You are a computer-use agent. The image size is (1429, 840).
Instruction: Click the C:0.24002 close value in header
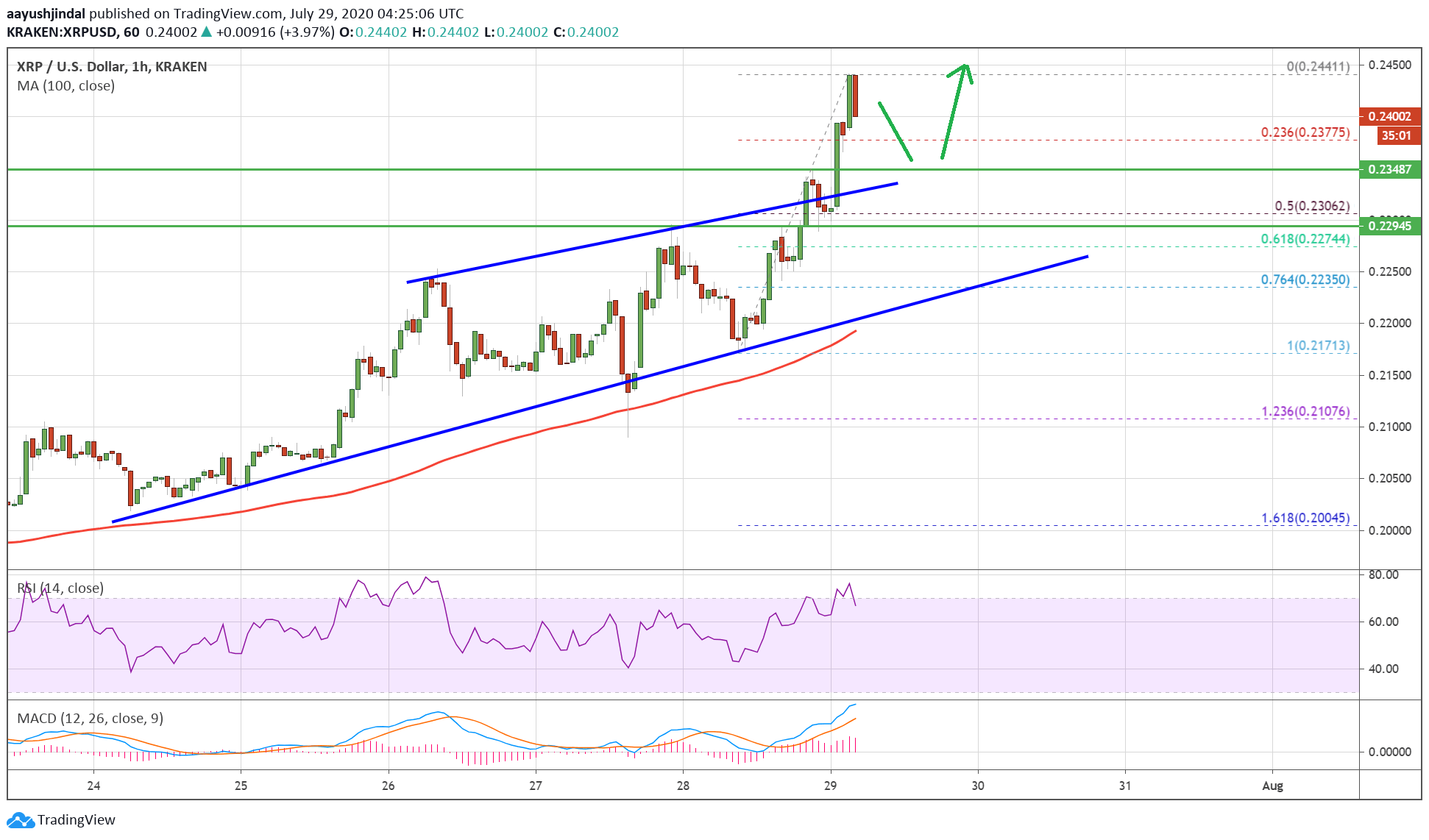[x=586, y=33]
